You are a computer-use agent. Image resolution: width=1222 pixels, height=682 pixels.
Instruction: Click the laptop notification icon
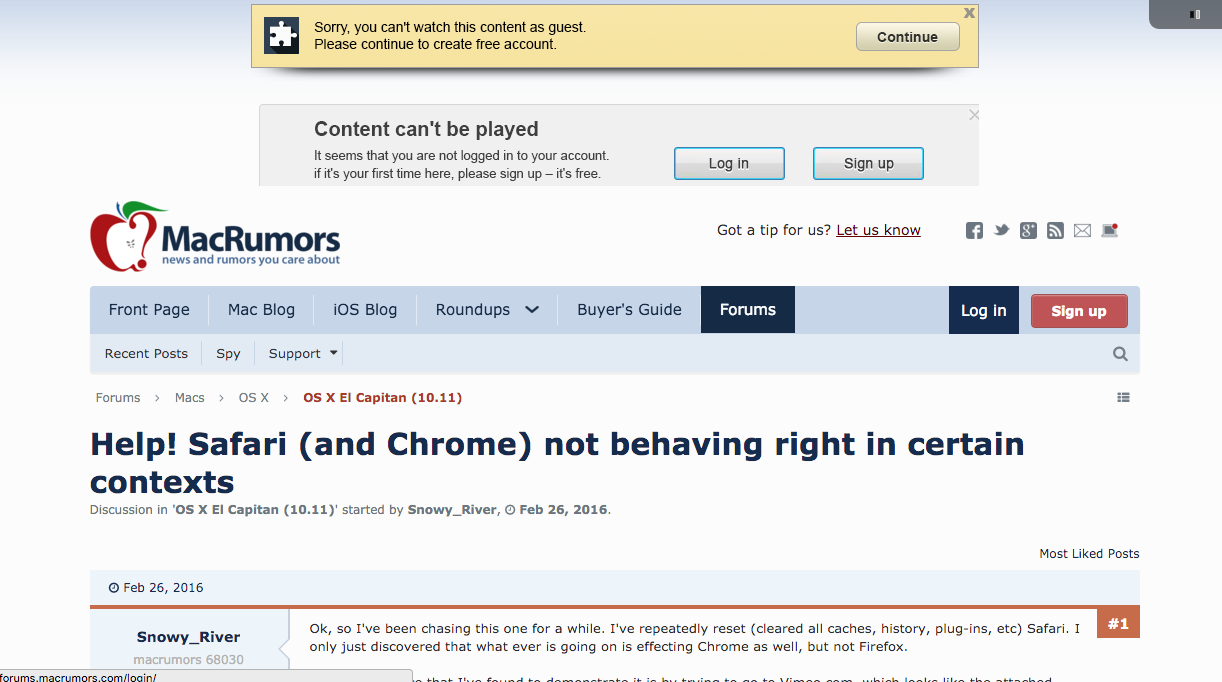click(1109, 230)
